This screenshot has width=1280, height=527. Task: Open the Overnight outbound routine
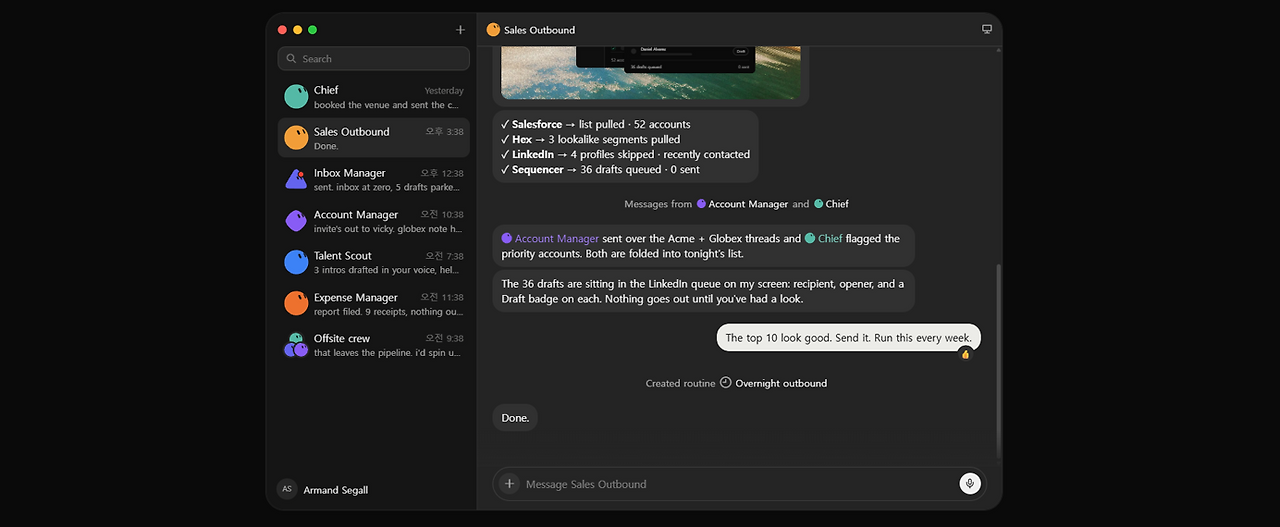781,383
